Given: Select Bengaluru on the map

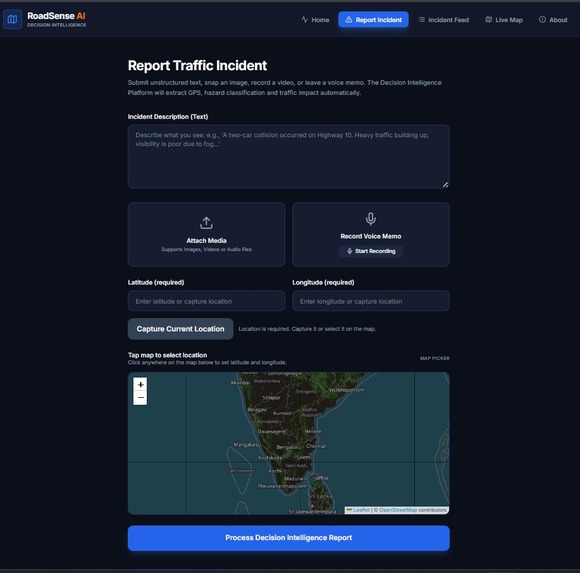Looking at the screenshot, I should tap(289, 447).
